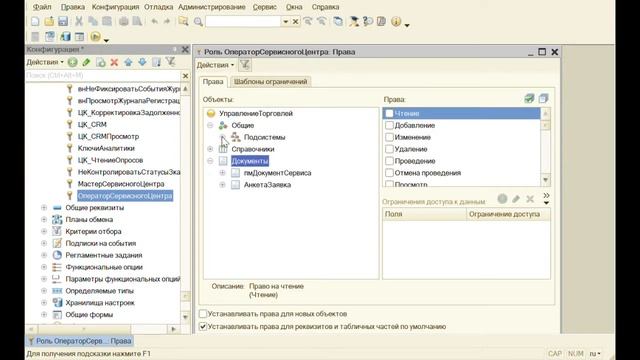The width and height of the screenshot is (640, 360).
Task: Click the round add icon in access restrictions
Action: coord(502,199)
